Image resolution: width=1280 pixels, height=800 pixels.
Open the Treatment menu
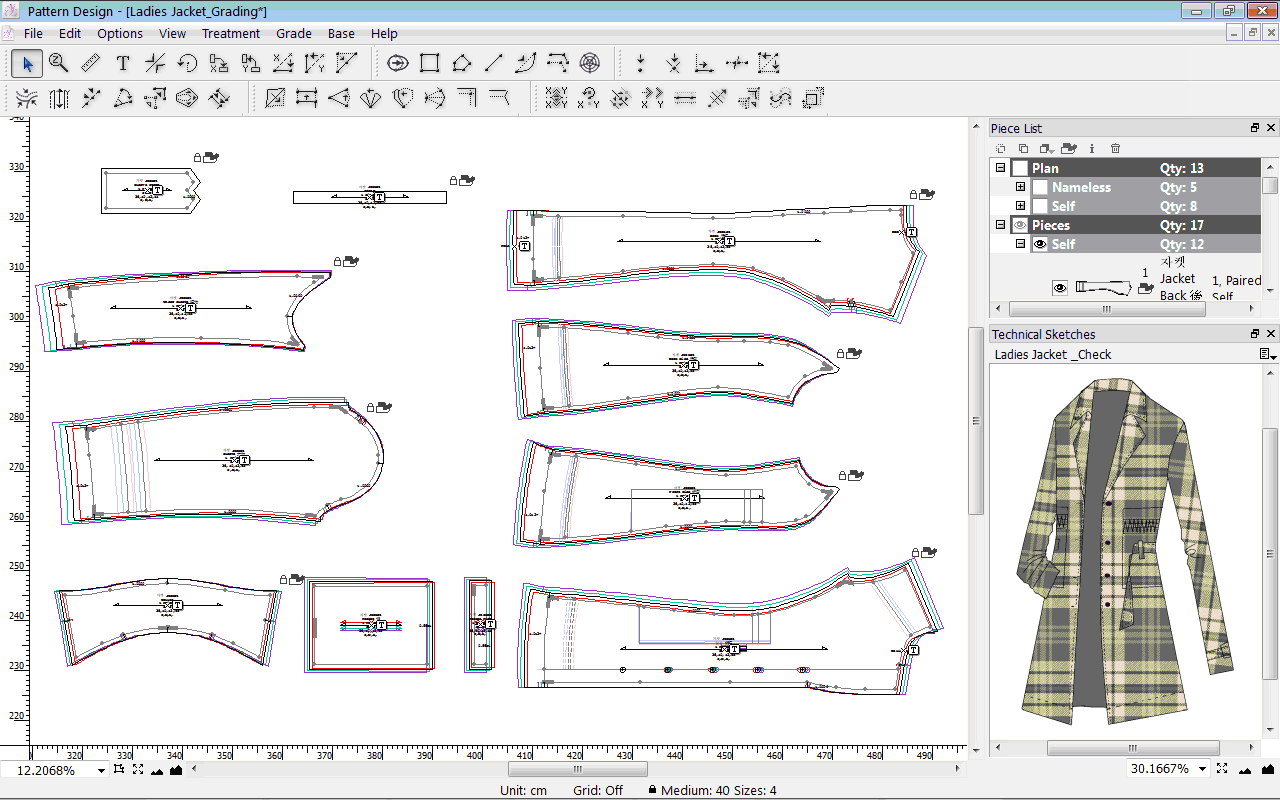click(231, 33)
